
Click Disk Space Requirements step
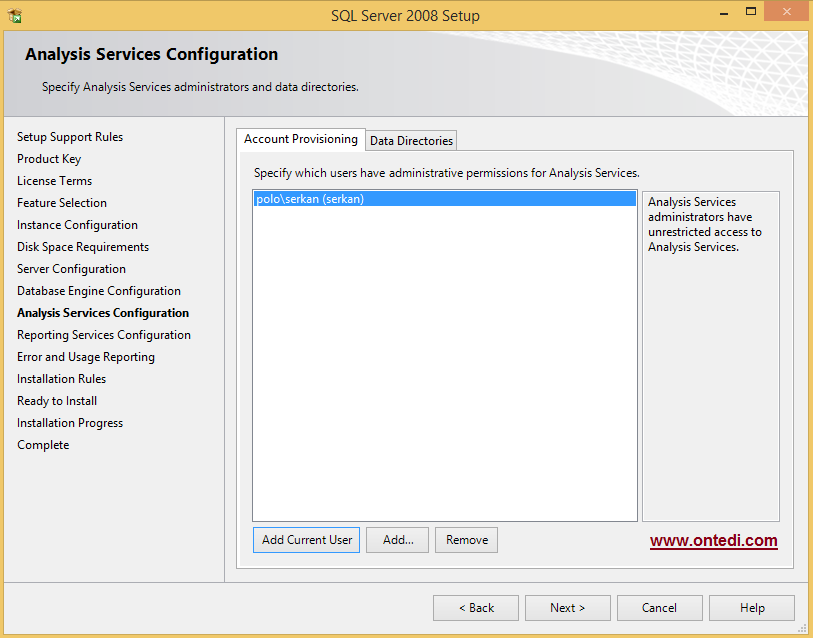tap(83, 247)
